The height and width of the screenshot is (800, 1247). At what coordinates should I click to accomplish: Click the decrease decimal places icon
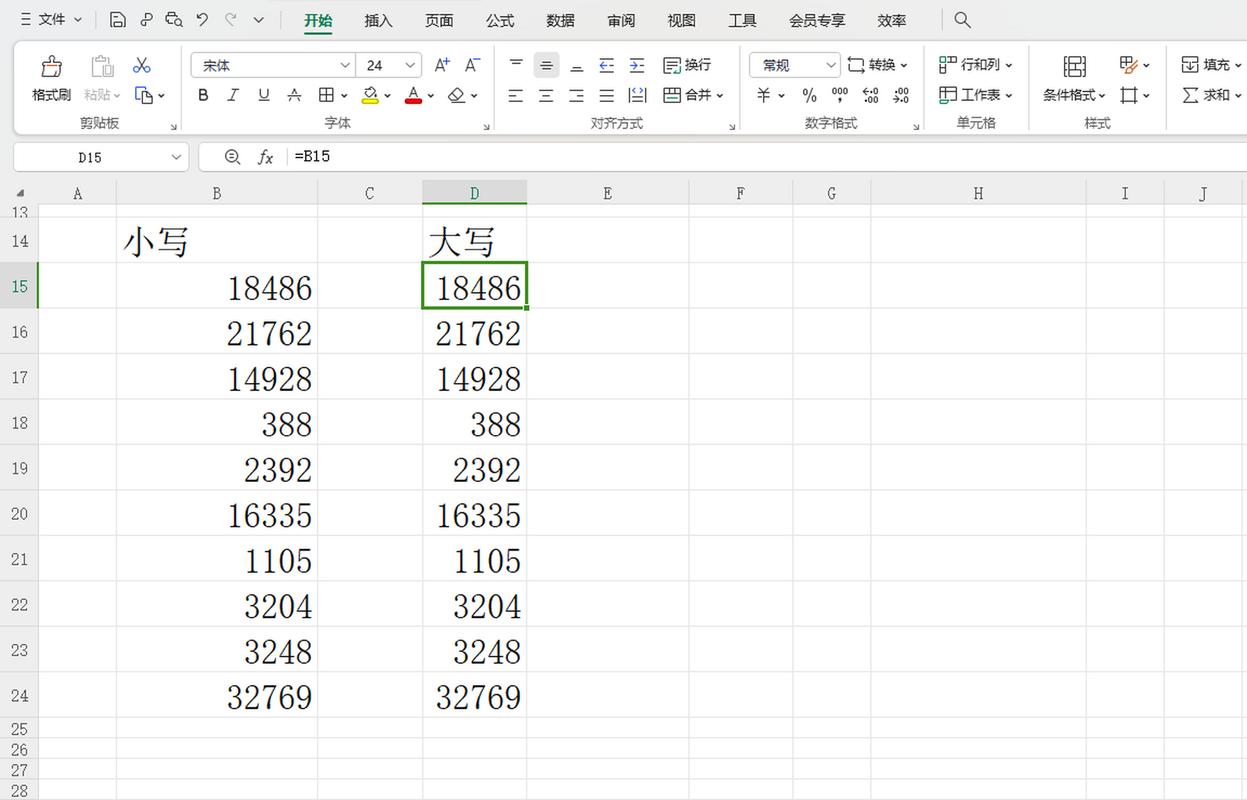click(902, 96)
